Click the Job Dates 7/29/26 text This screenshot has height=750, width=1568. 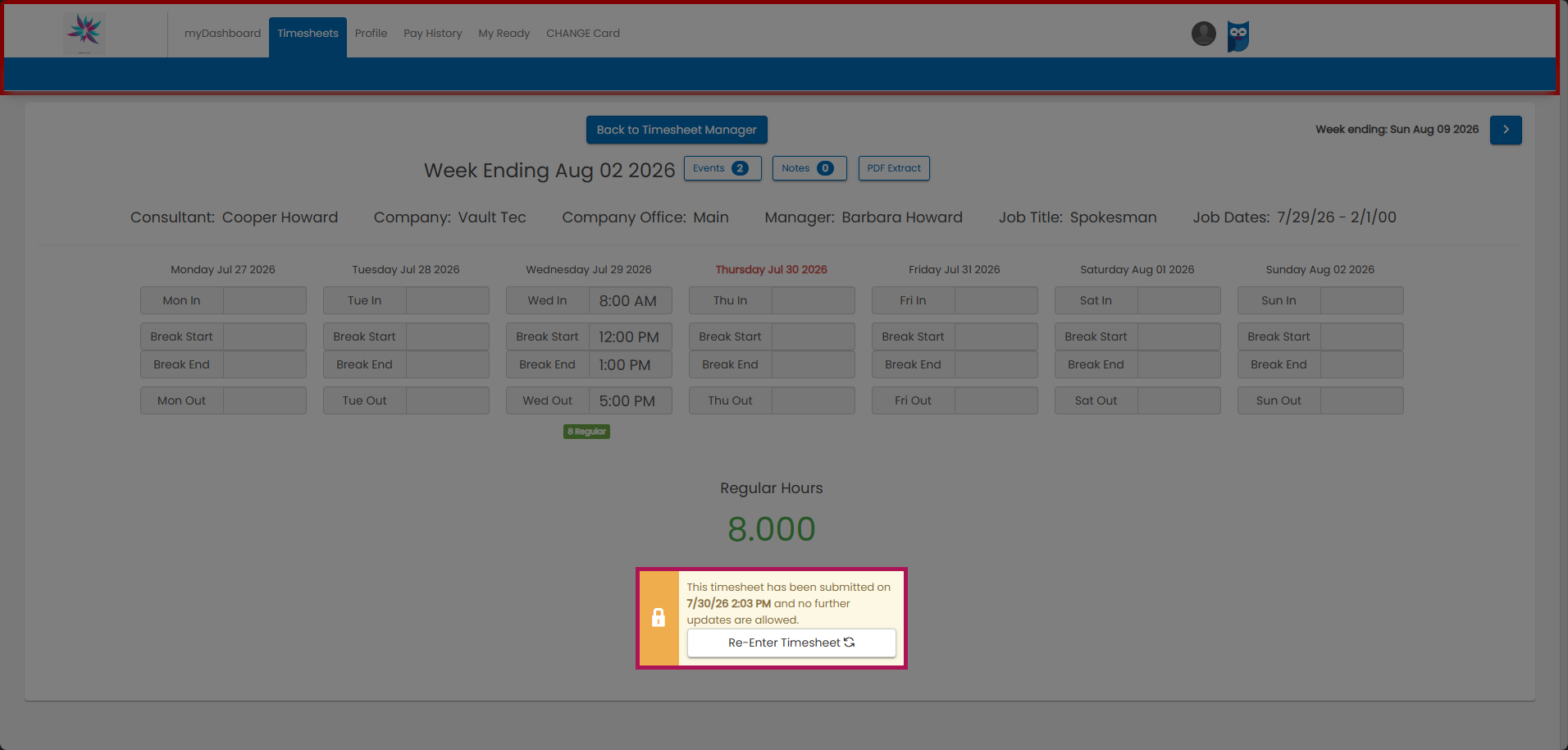[1294, 217]
